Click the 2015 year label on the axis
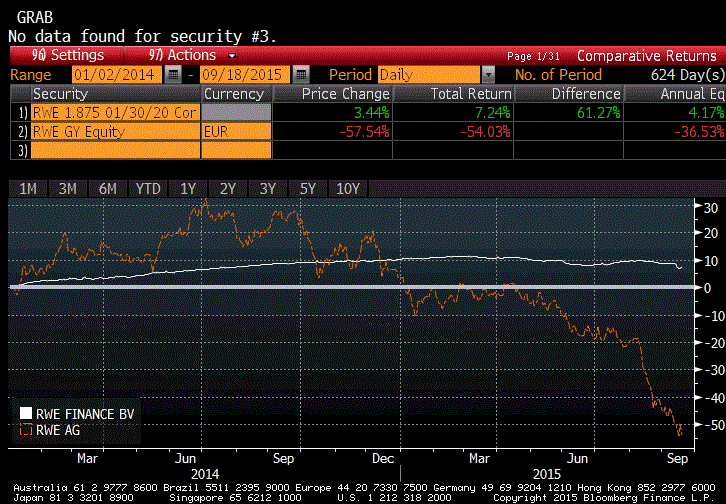Viewport: 726px width, 504px height. 547,474
